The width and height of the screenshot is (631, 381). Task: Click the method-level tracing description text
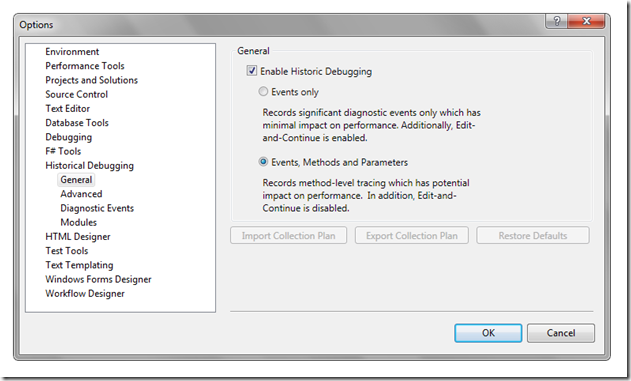366,196
